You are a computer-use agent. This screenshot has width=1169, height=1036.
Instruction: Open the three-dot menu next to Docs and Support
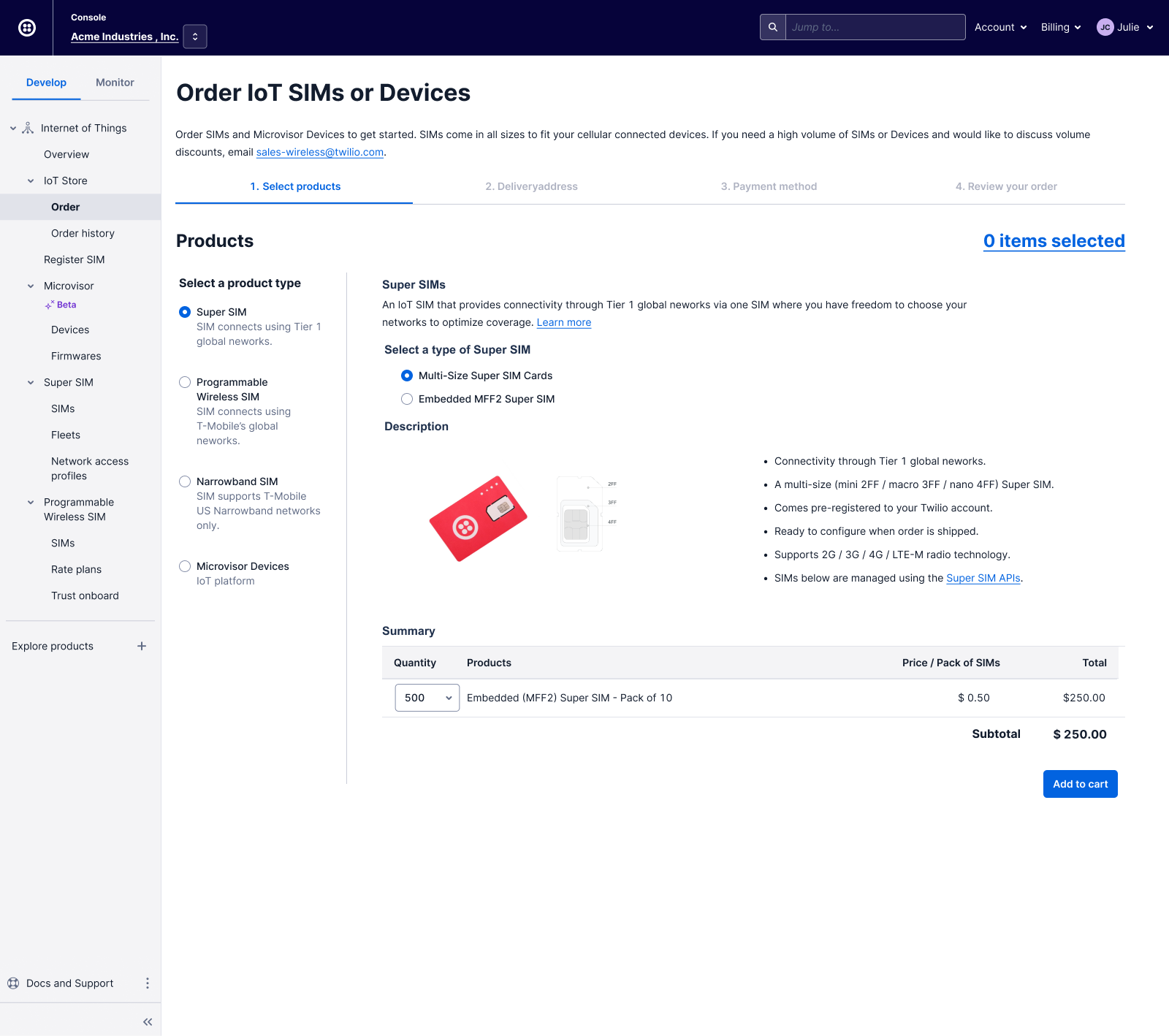point(148,983)
